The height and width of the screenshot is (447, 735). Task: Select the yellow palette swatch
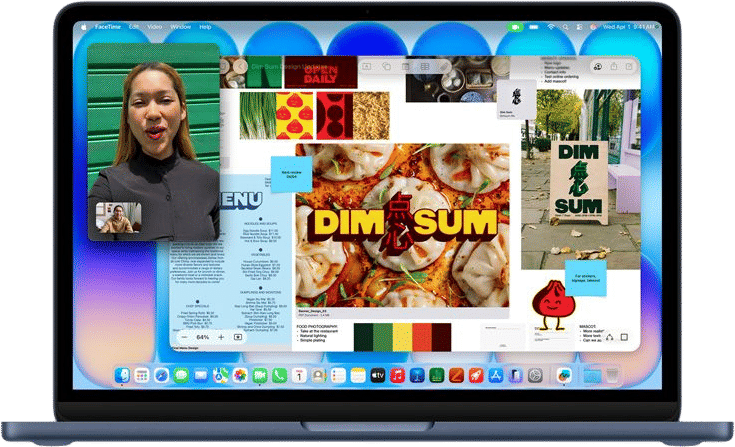click(402, 337)
